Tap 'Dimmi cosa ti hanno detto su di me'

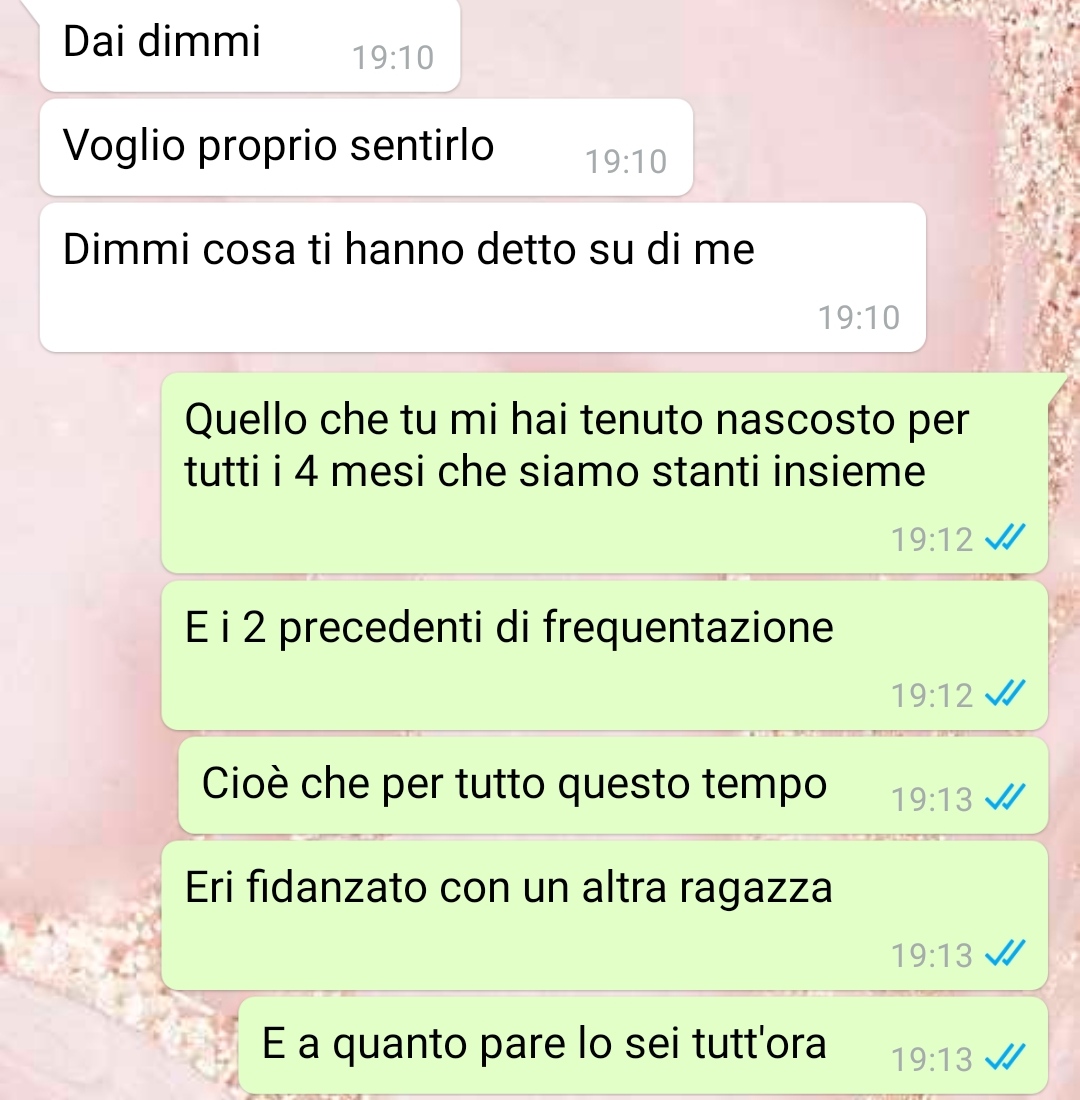point(483,278)
